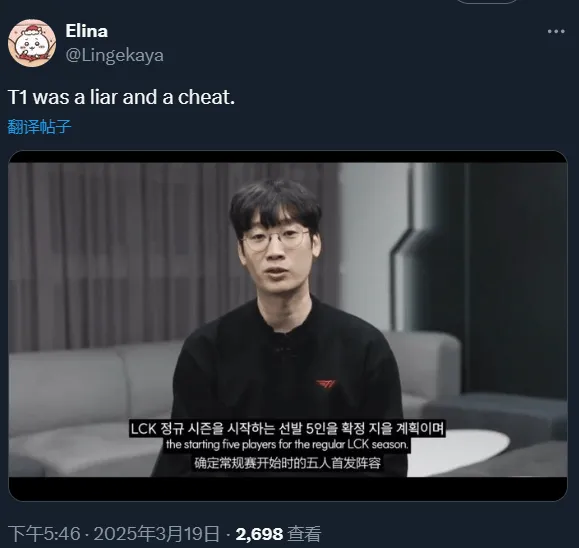This screenshot has height=548, width=579.
Task: Select the tweet text "T1 was a liar and a cheat."
Action: [x=121, y=97]
